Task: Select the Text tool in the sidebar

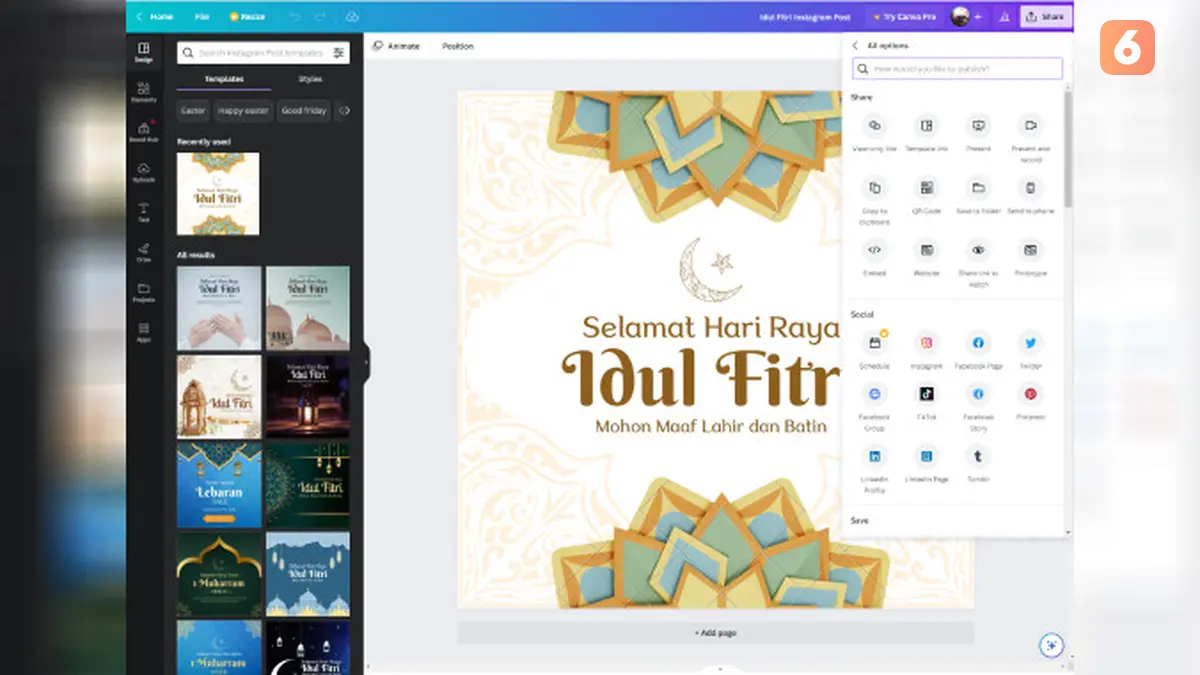Action: click(143, 211)
